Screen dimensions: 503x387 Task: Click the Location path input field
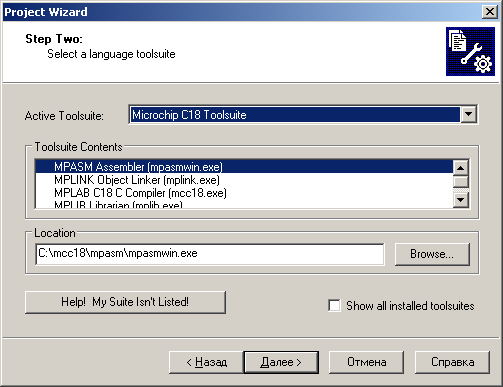coord(210,254)
